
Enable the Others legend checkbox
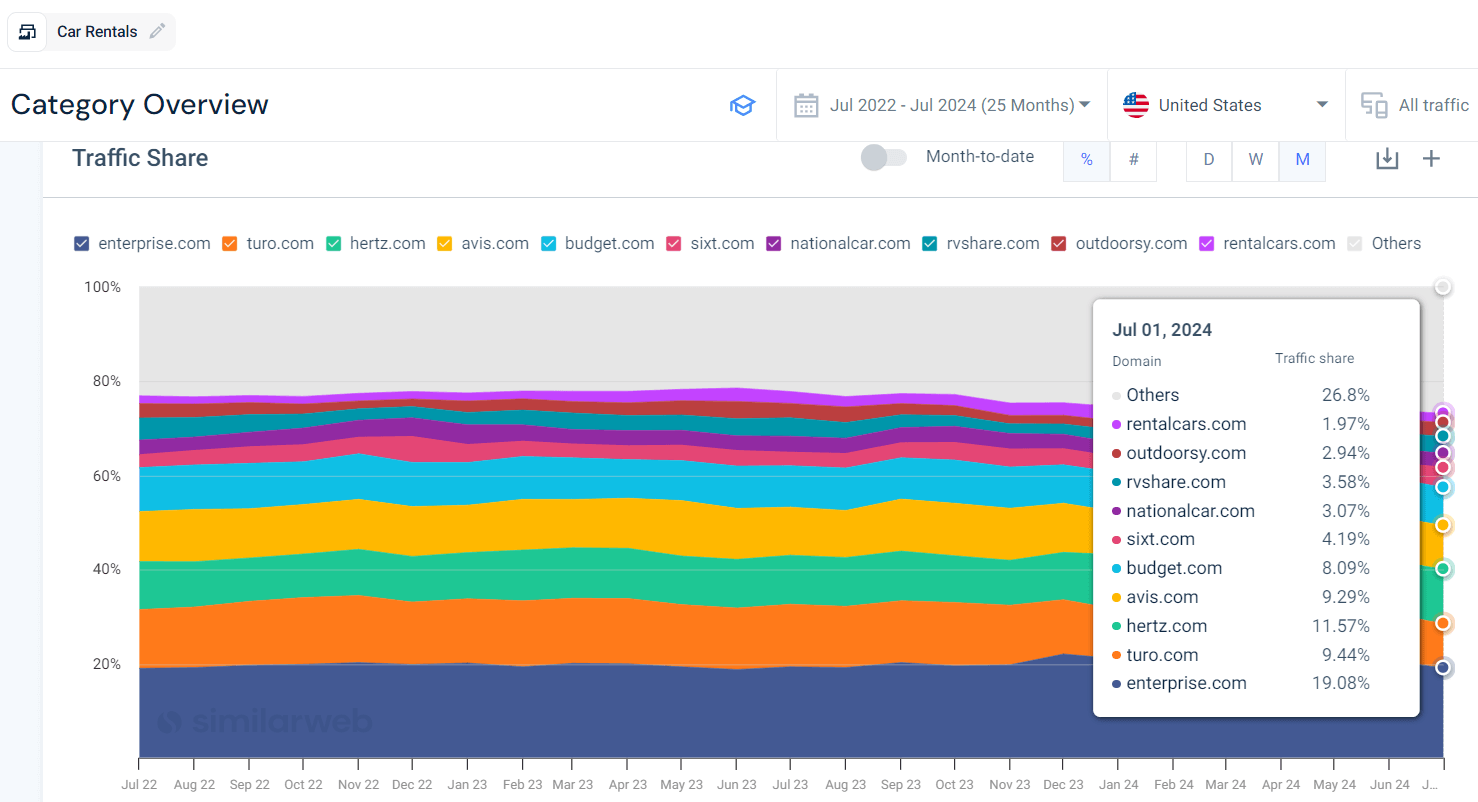[x=1355, y=243]
